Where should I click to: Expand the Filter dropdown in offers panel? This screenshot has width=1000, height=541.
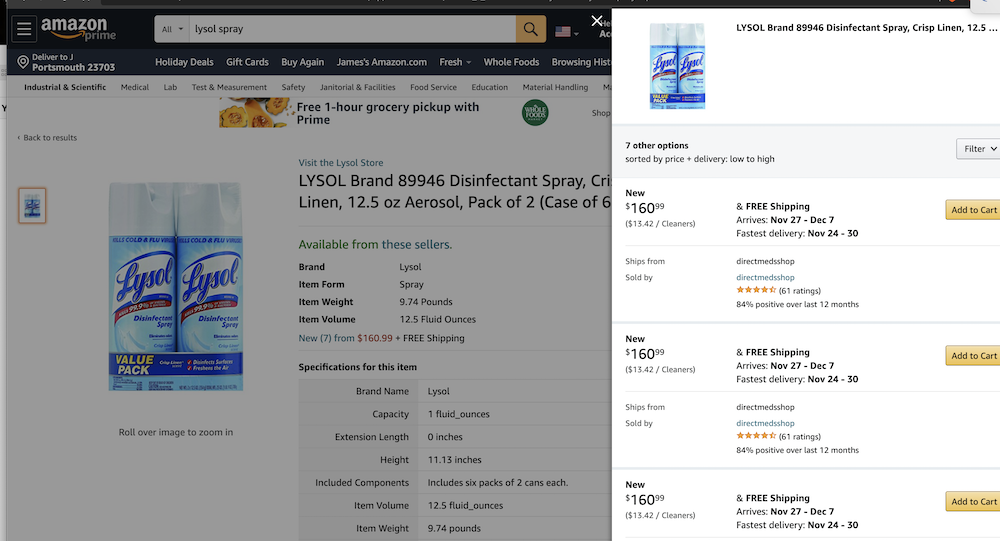coord(977,149)
